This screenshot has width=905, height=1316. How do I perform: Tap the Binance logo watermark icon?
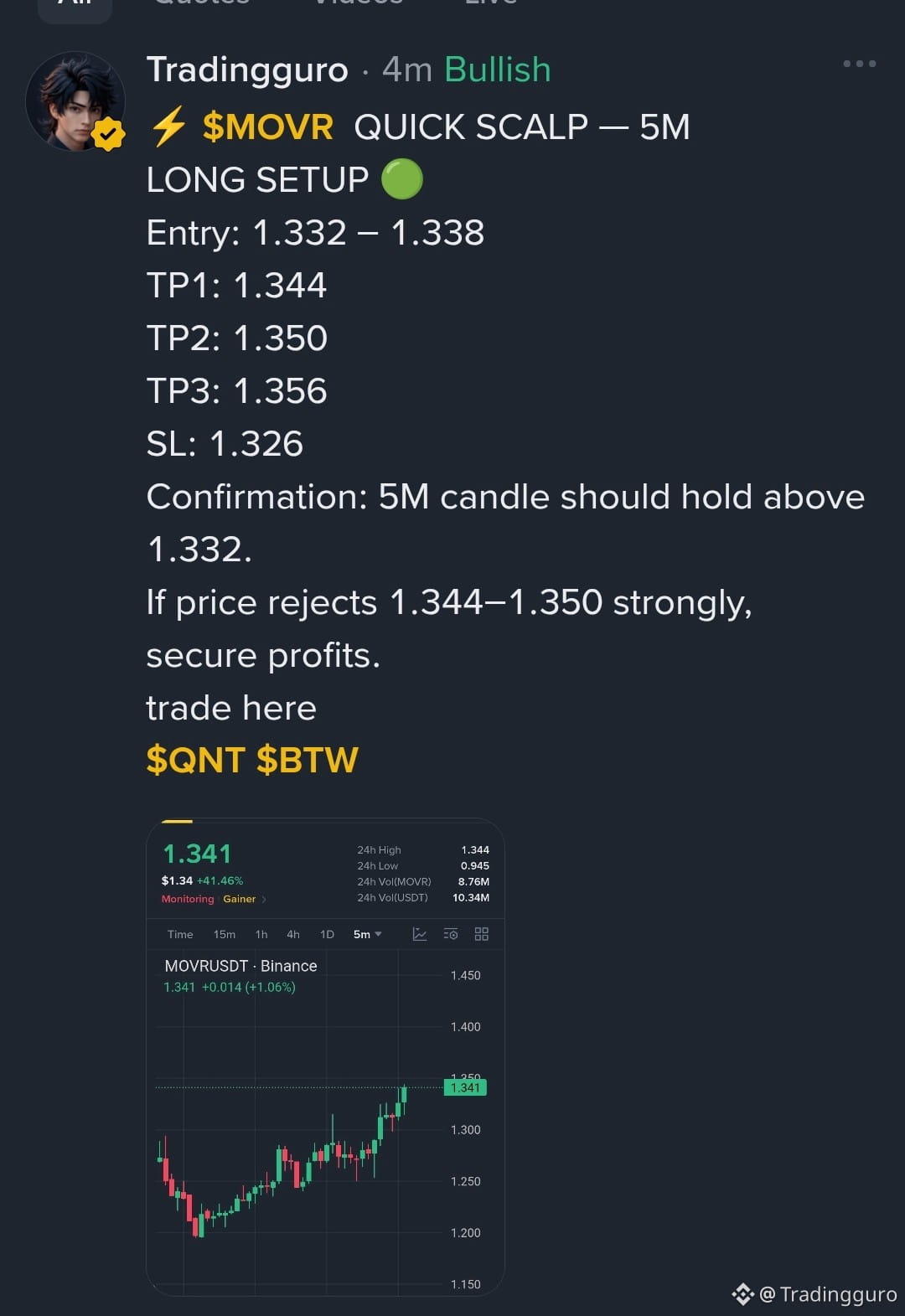743,1294
